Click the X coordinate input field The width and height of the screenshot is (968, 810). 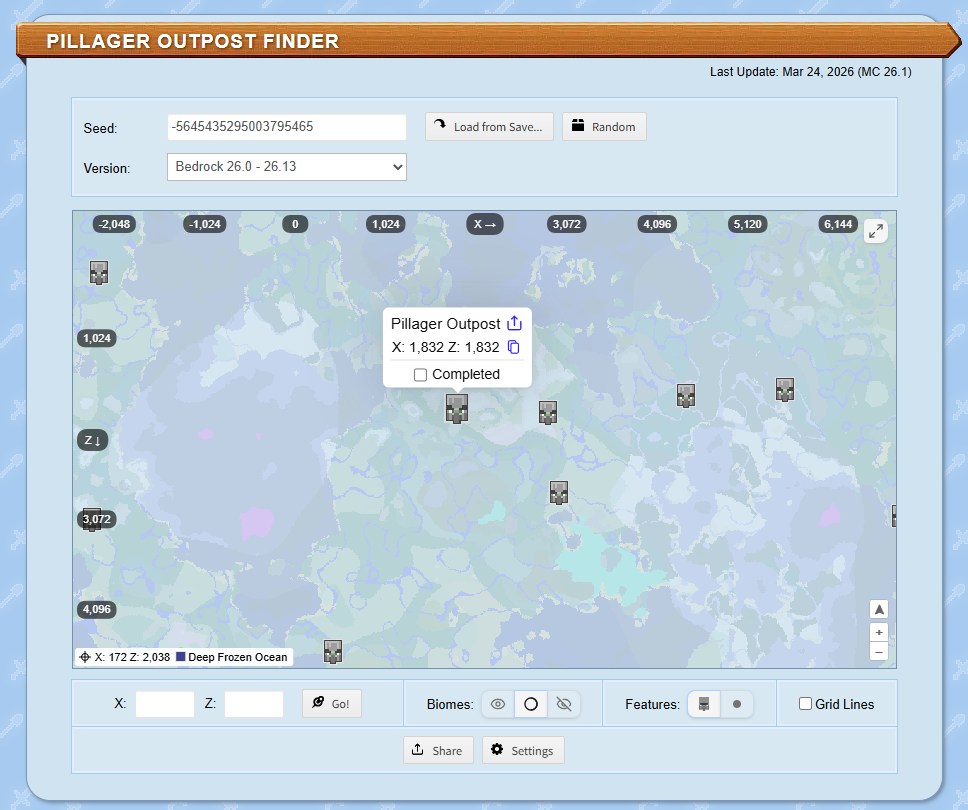pyautogui.click(x=165, y=704)
